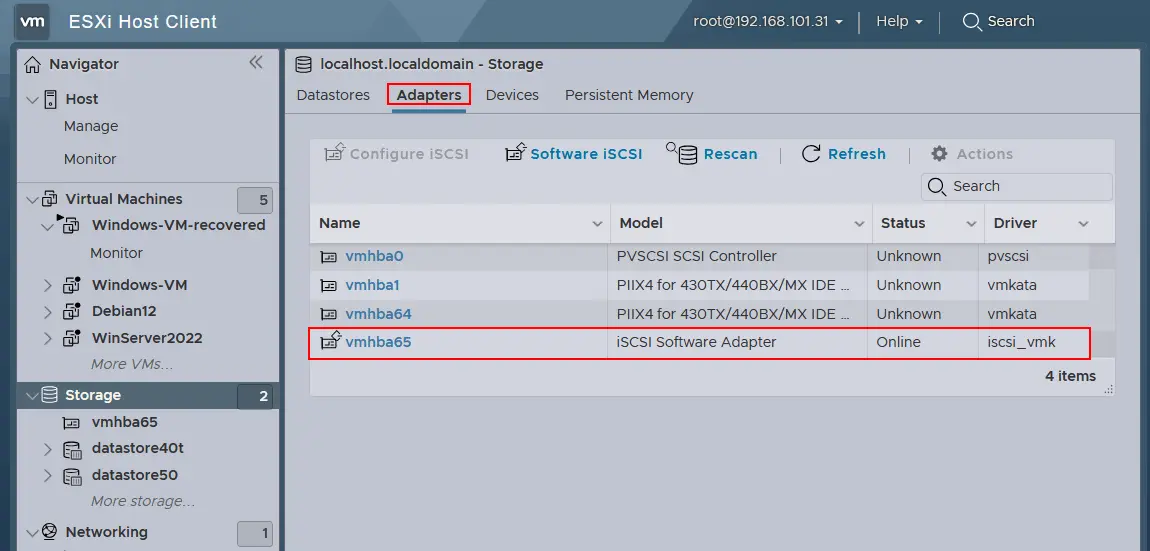The width and height of the screenshot is (1150, 551).
Task: Switch to the Devices tab
Action: coord(512,95)
